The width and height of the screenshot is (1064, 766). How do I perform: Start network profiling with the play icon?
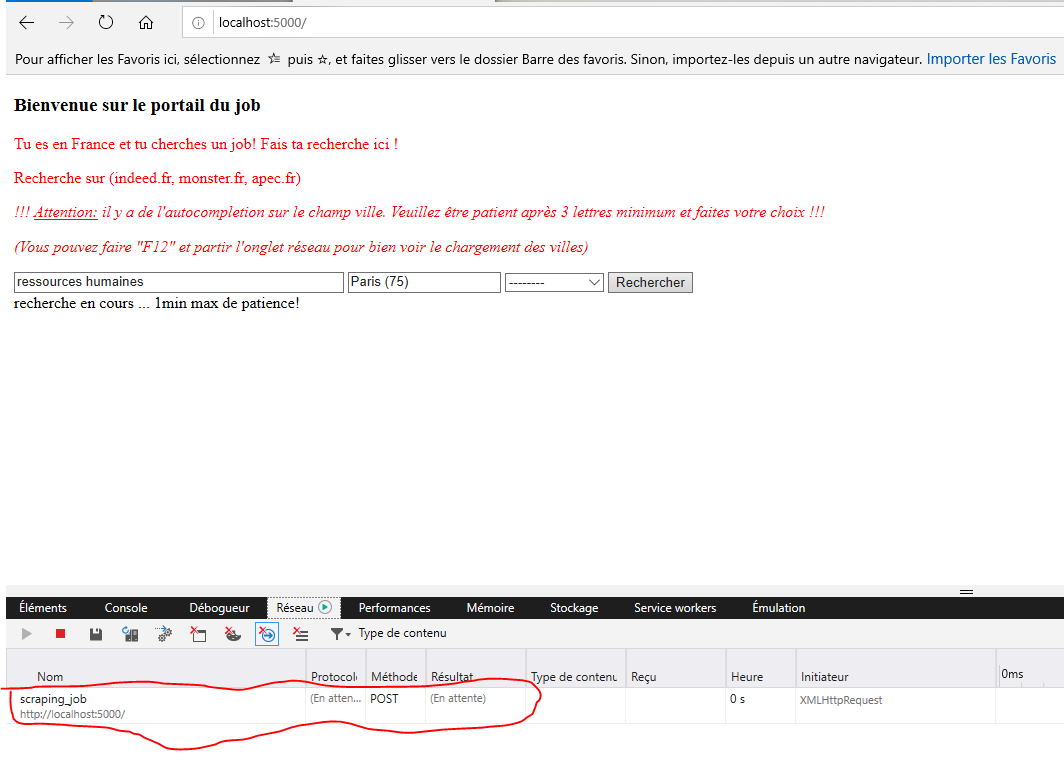pos(26,634)
